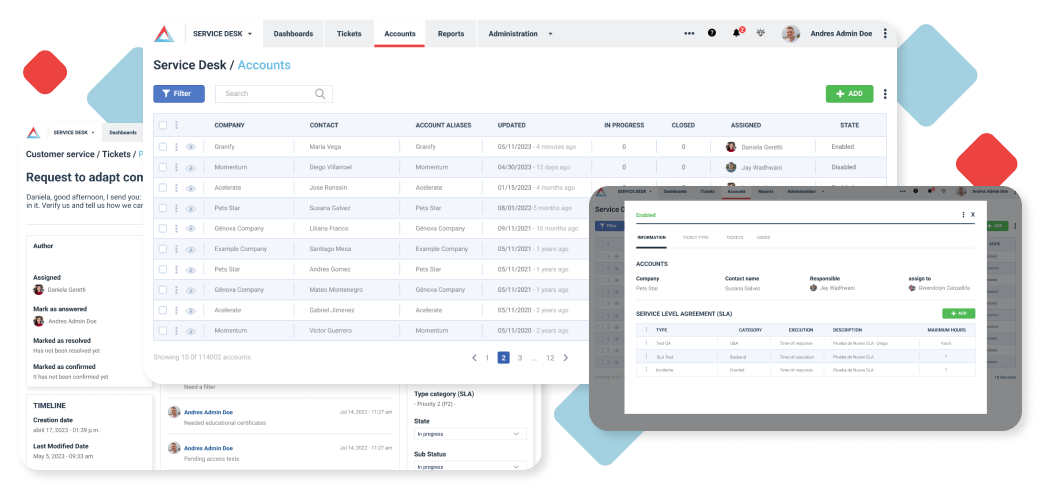This screenshot has width=1040, height=490.
Task: Check the Granify row checkbox
Action: 163,147
